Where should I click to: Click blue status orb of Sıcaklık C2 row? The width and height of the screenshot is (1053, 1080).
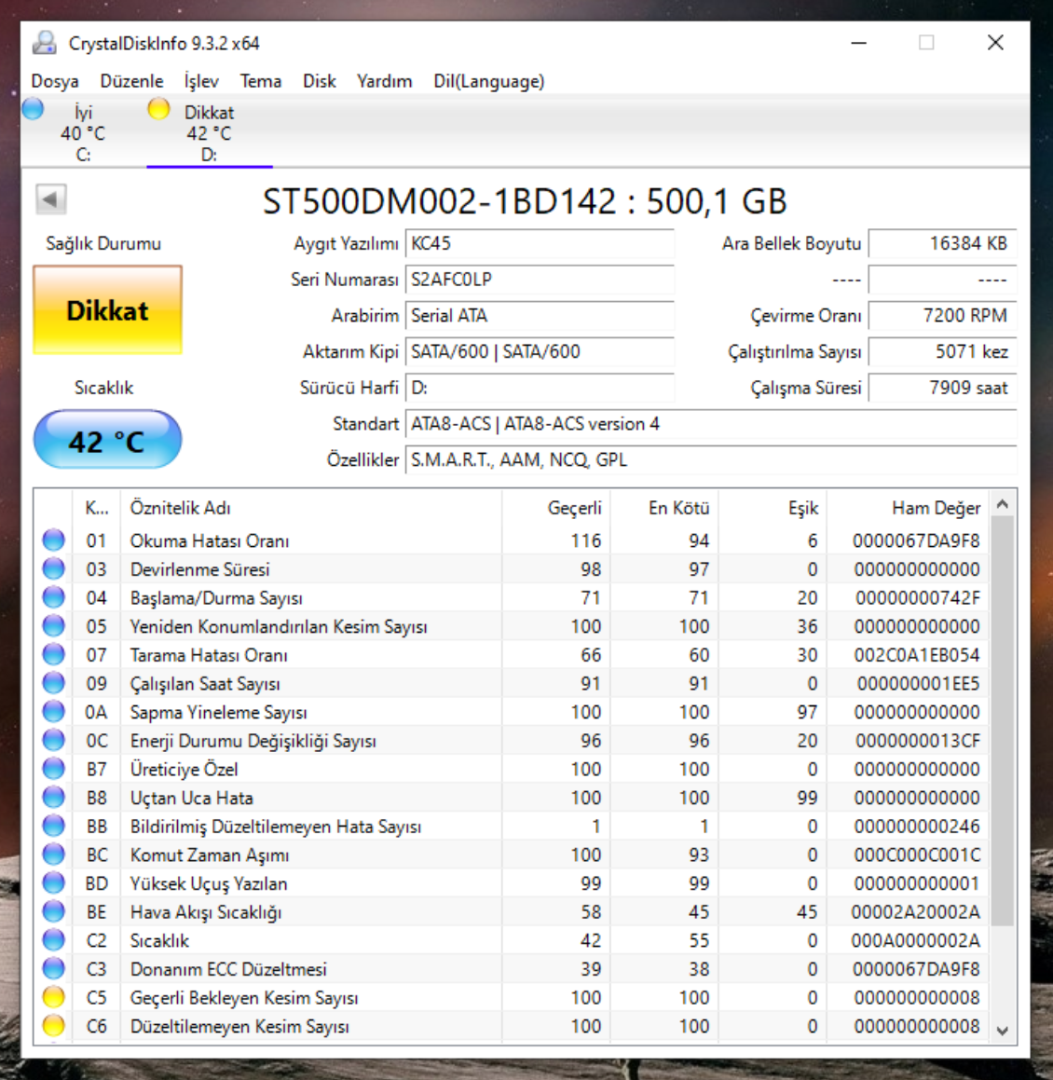54,940
